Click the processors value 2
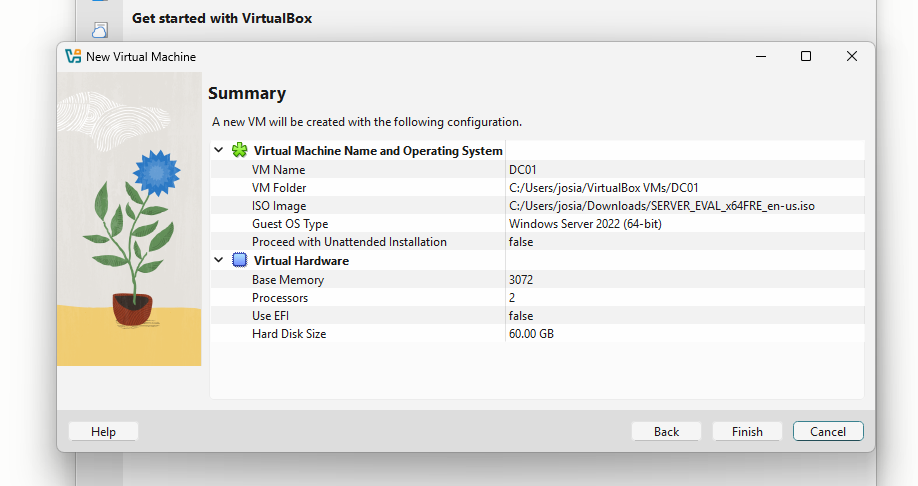Screen dimensions: 918x486 (512, 298)
